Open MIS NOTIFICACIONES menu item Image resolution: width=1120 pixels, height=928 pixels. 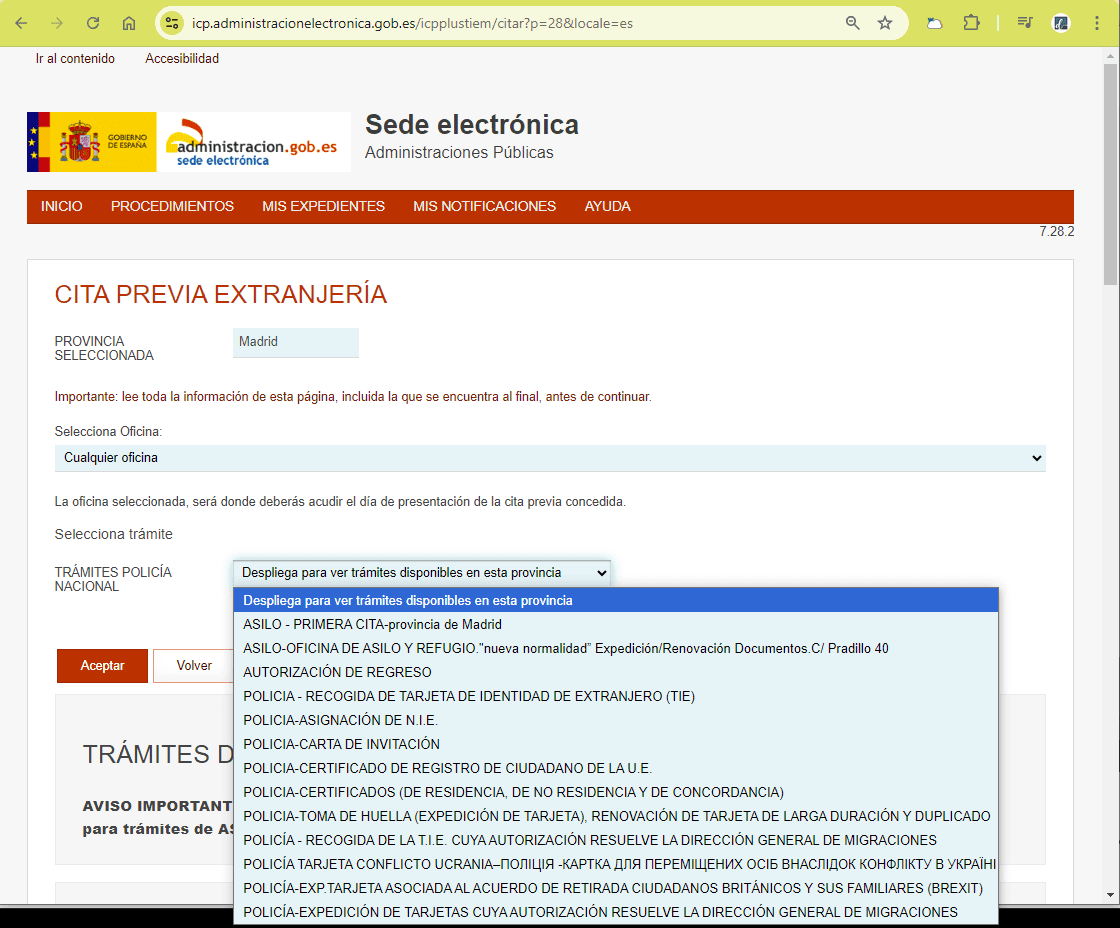tap(484, 206)
